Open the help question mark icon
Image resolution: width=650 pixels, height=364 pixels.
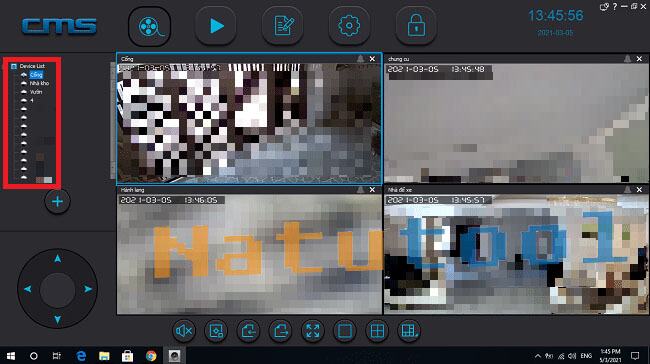614,6
